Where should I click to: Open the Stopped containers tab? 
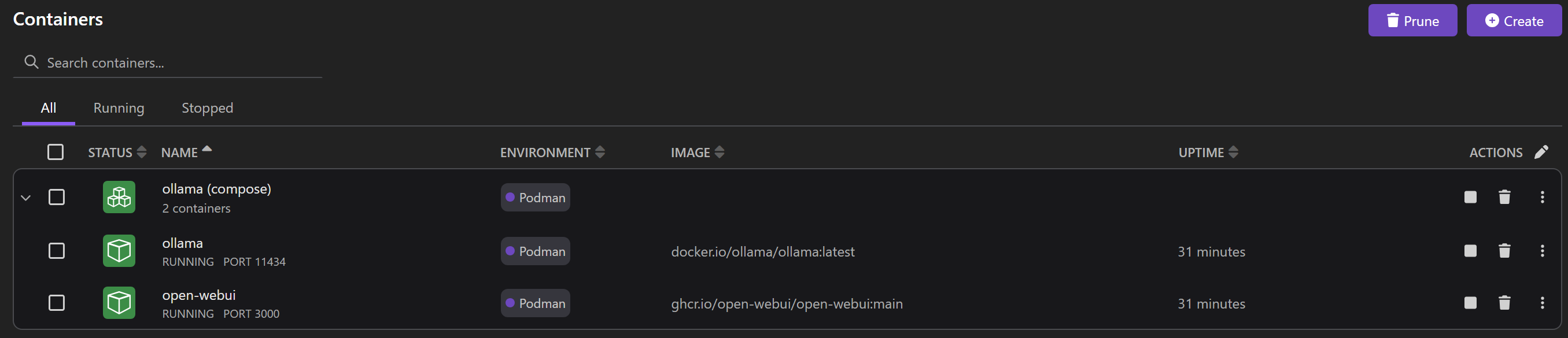[207, 107]
